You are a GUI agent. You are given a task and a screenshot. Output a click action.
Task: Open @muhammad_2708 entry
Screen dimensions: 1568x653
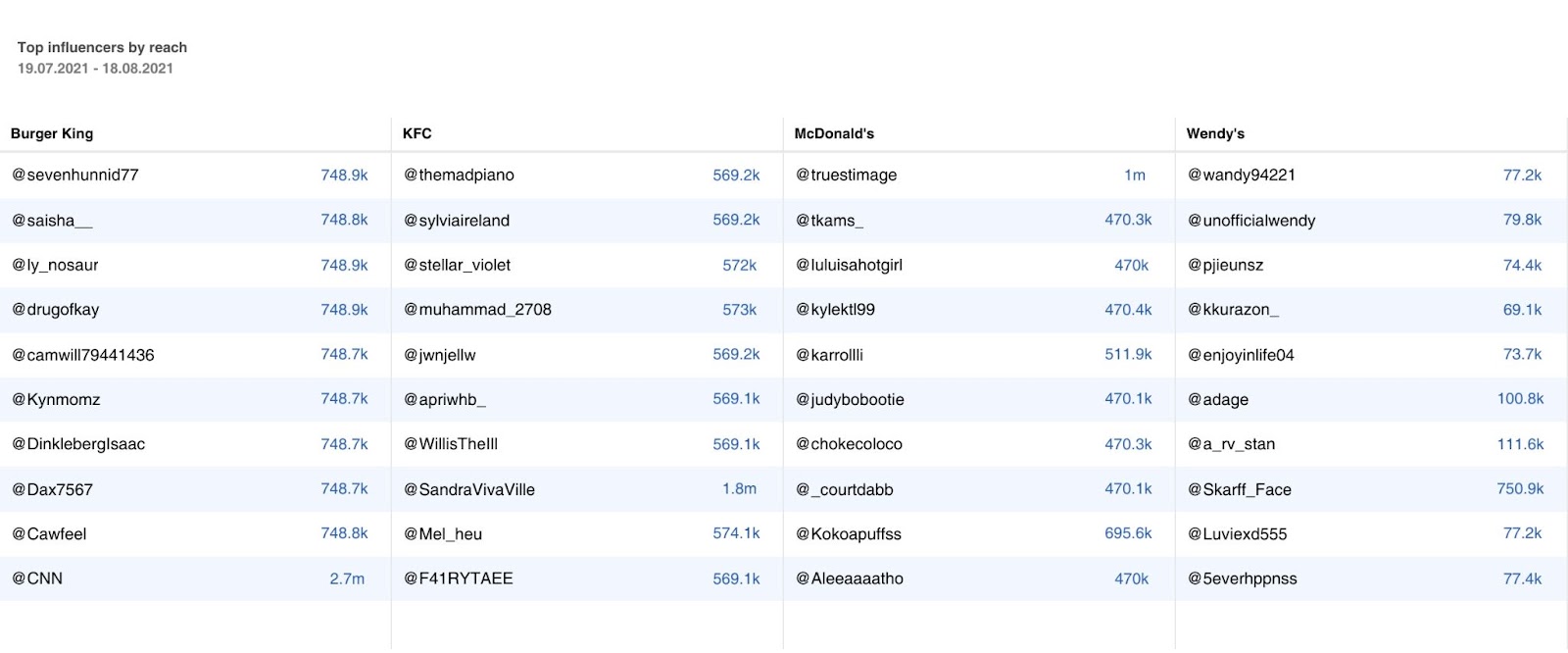[x=477, y=310]
